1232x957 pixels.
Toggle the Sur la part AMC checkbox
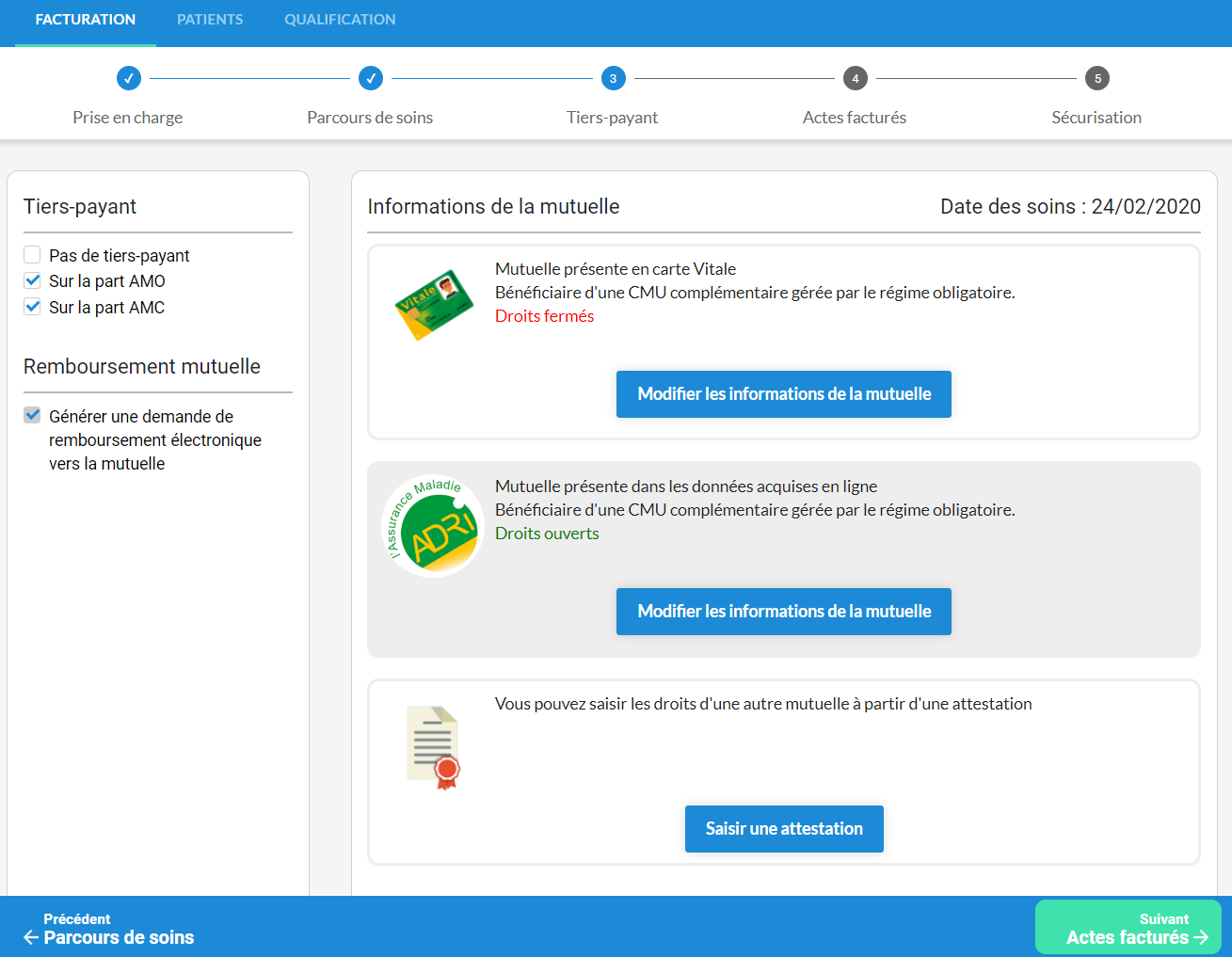coord(33,307)
